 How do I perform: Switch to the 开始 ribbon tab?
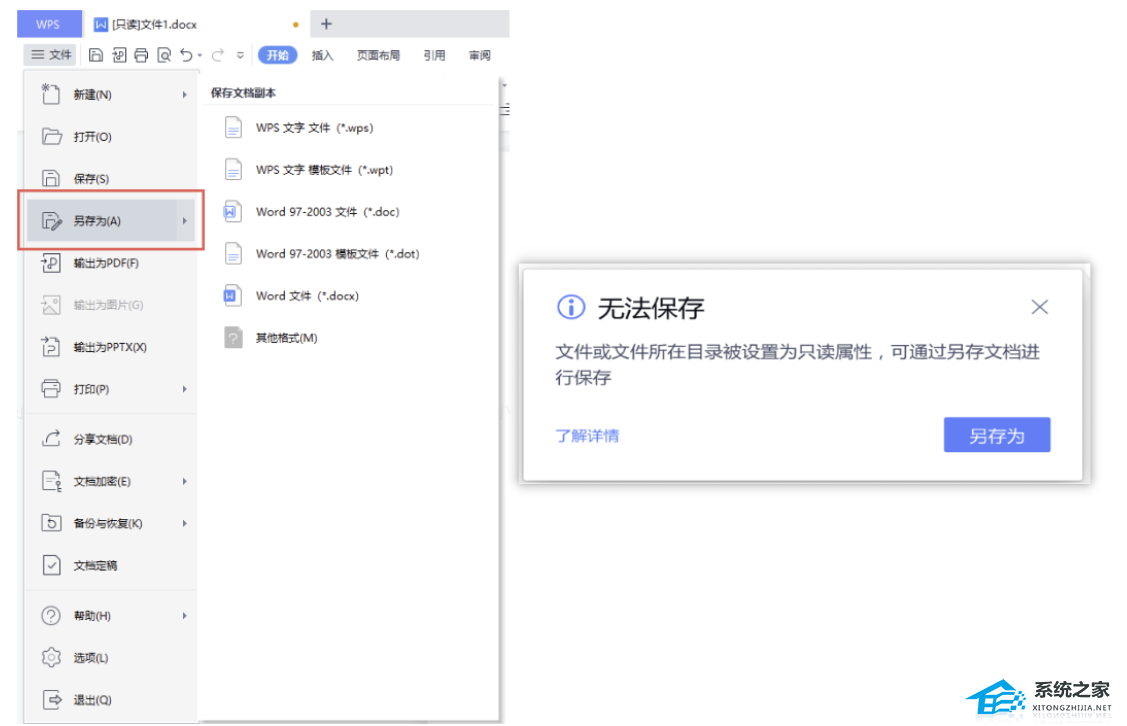277,55
